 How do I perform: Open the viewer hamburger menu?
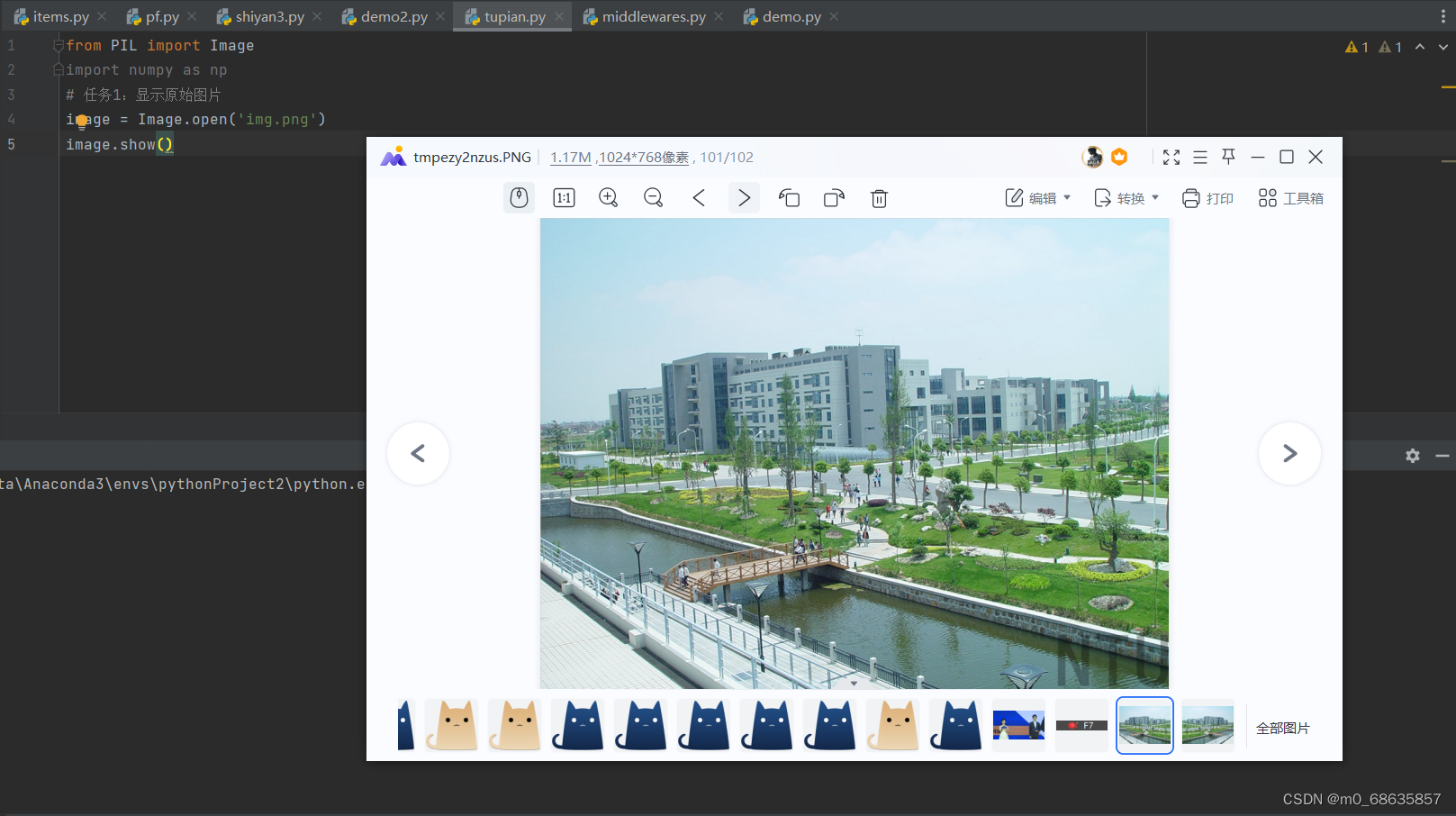point(1200,157)
